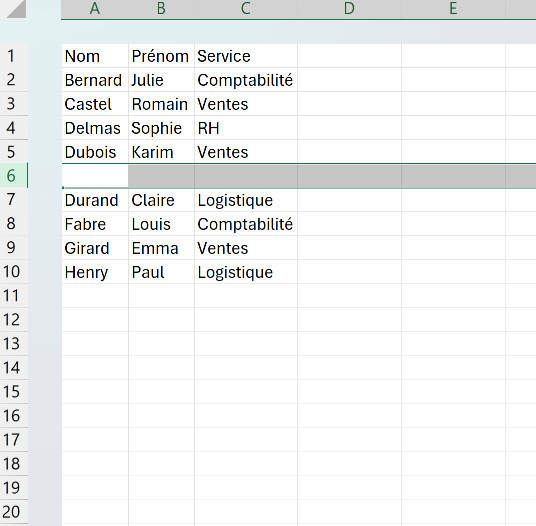Select the cell containing 'RH'
Screen dimensions: 536x526
[x=246, y=128]
